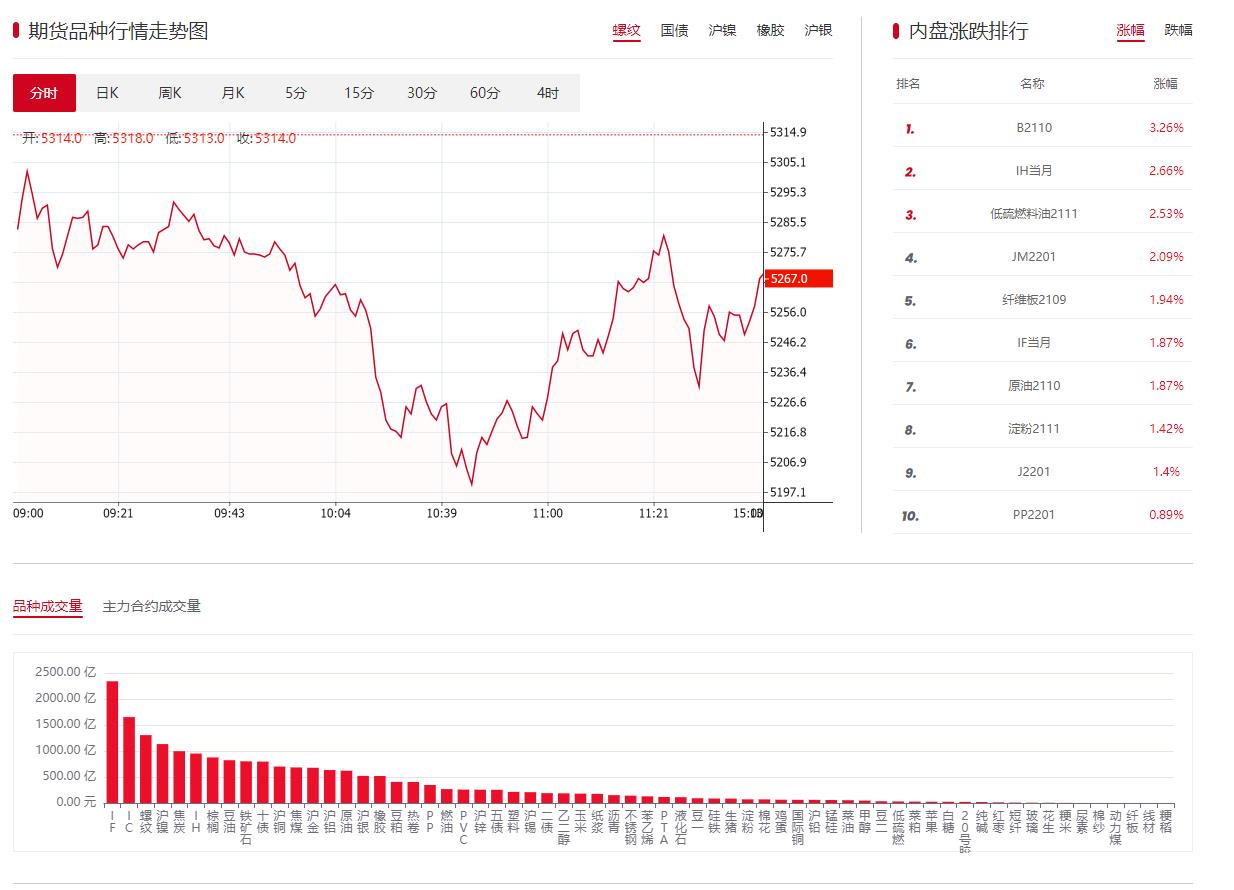
Task: Switch product to 沪镍
Action: point(722,31)
